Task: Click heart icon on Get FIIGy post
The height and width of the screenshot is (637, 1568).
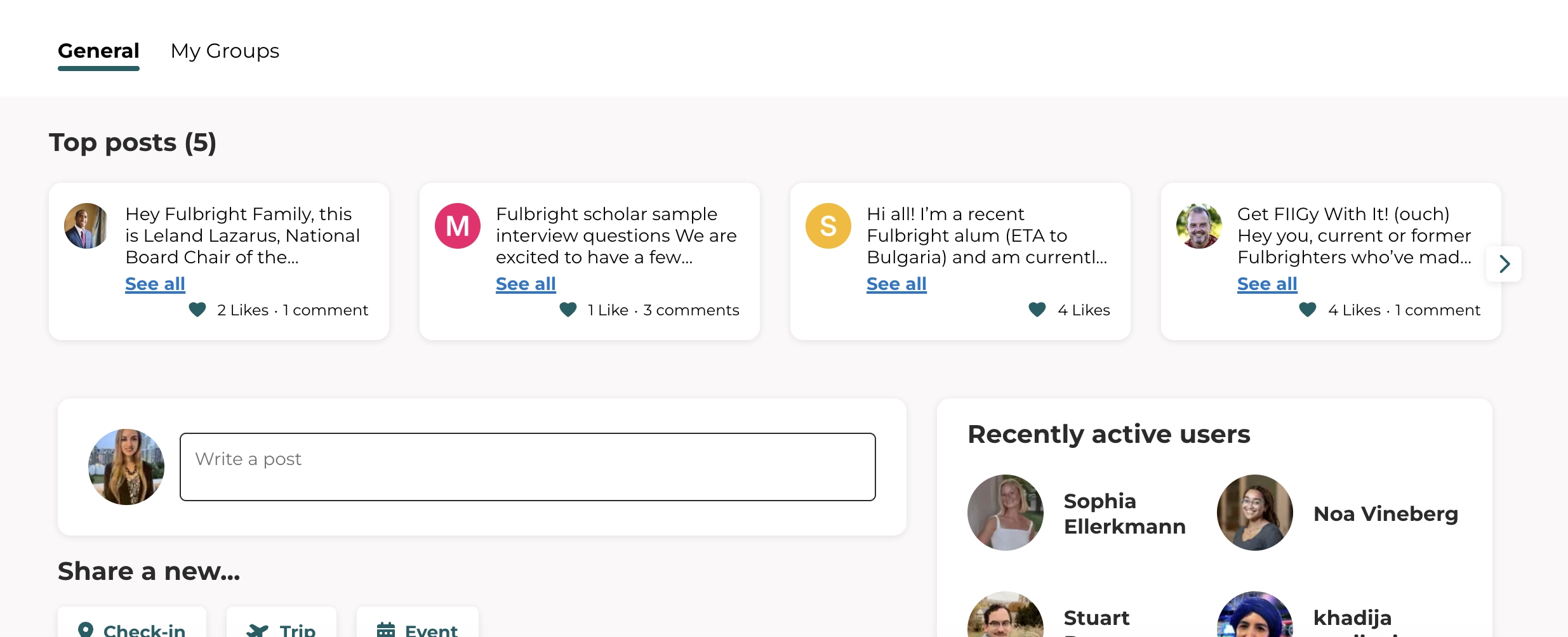Action: coord(1308,310)
